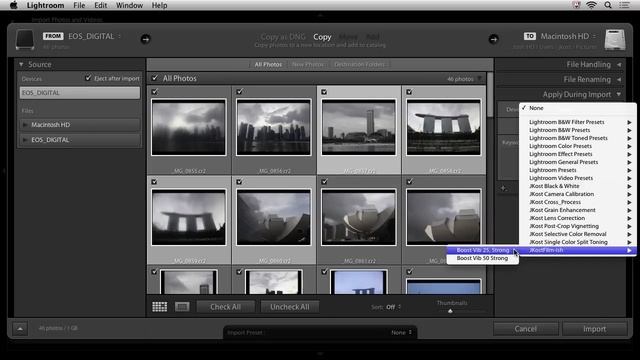Viewport: 640px width, 360px height.
Task: Click the plus icon in right panel
Action: pyautogui.click(x=503, y=188)
